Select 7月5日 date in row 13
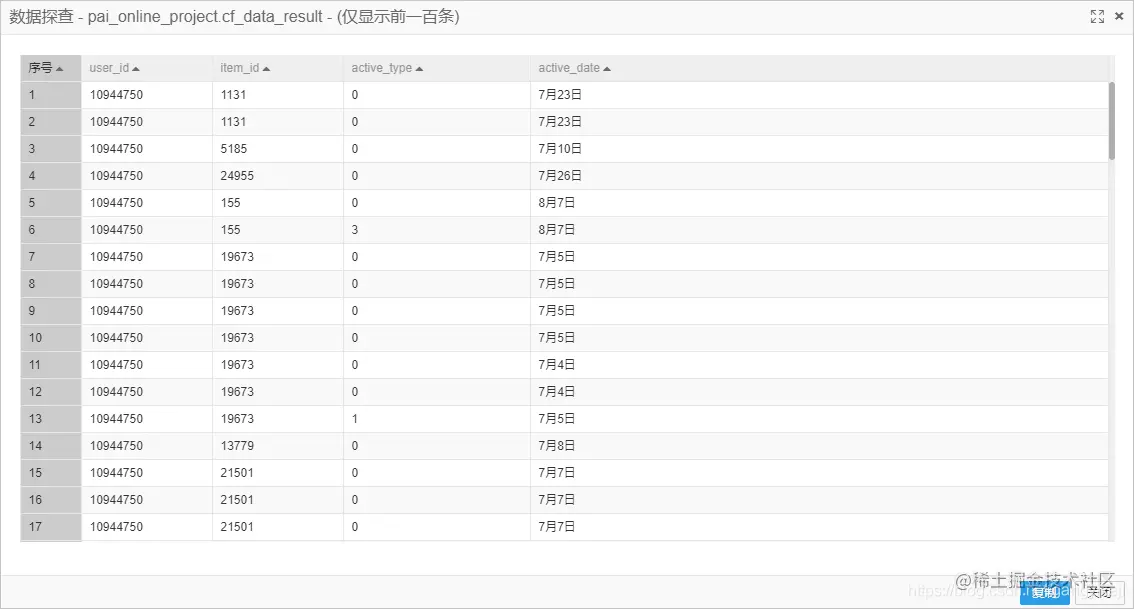Viewport: 1134px width, 609px height. (819, 419)
